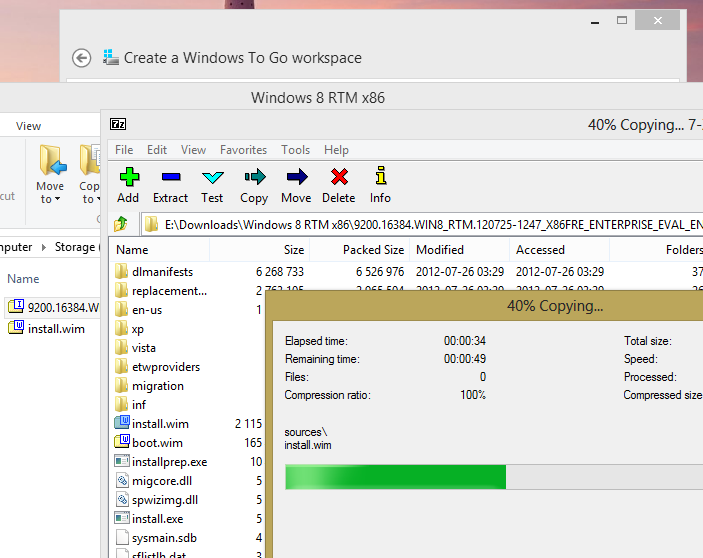Sort by Accessed column header

(560, 250)
